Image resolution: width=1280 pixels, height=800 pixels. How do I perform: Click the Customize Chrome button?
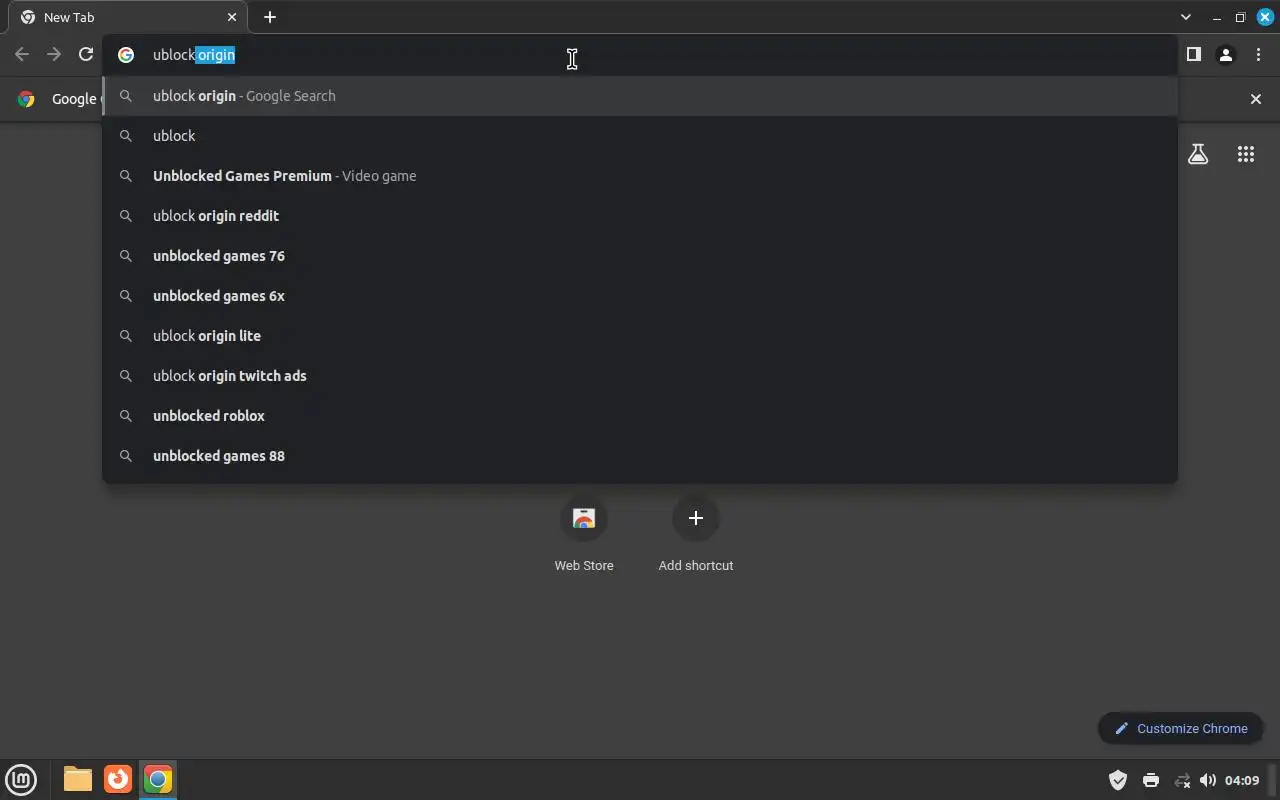coord(1181,728)
